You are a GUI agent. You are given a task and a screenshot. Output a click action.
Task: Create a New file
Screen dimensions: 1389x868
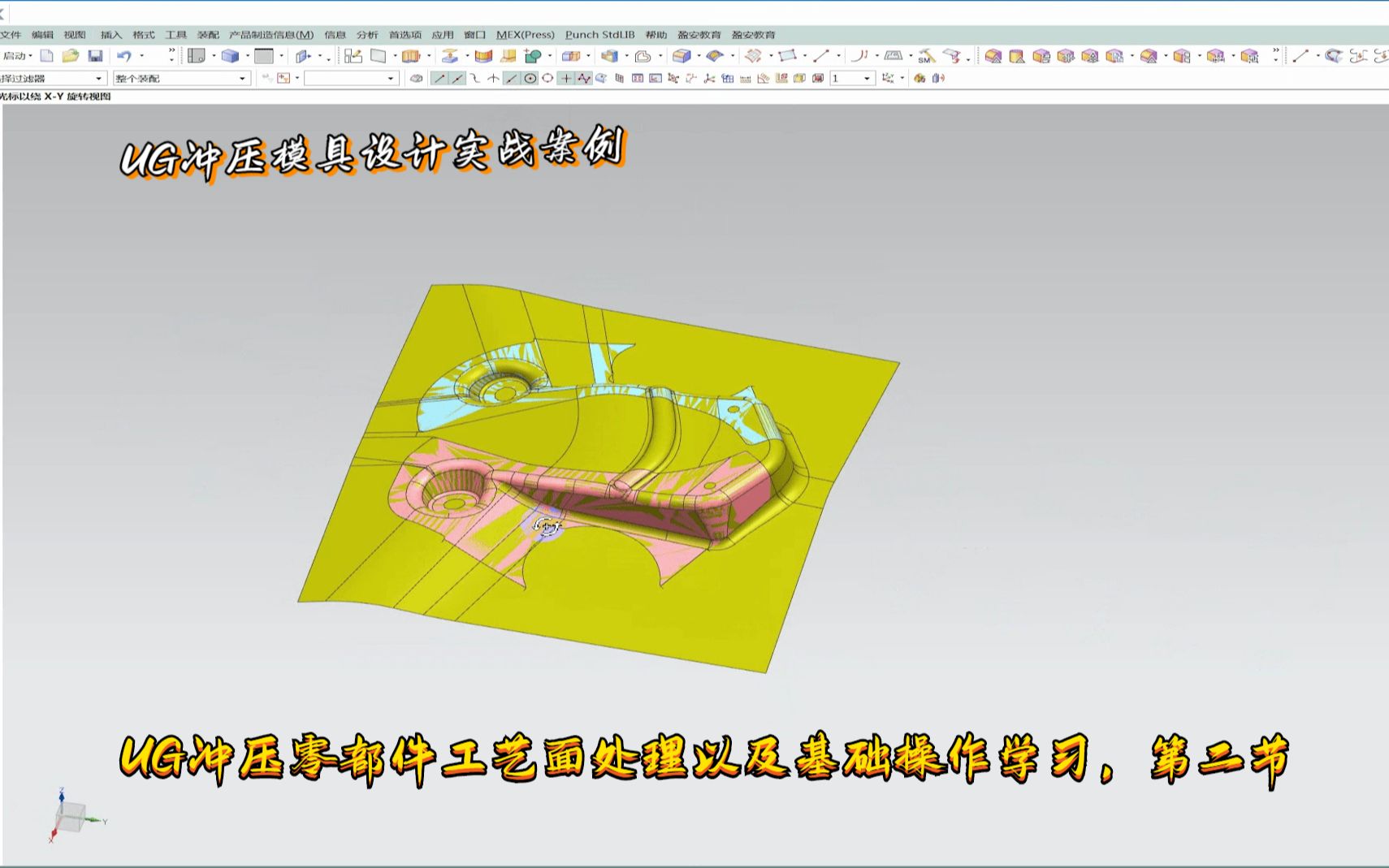click(x=46, y=55)
